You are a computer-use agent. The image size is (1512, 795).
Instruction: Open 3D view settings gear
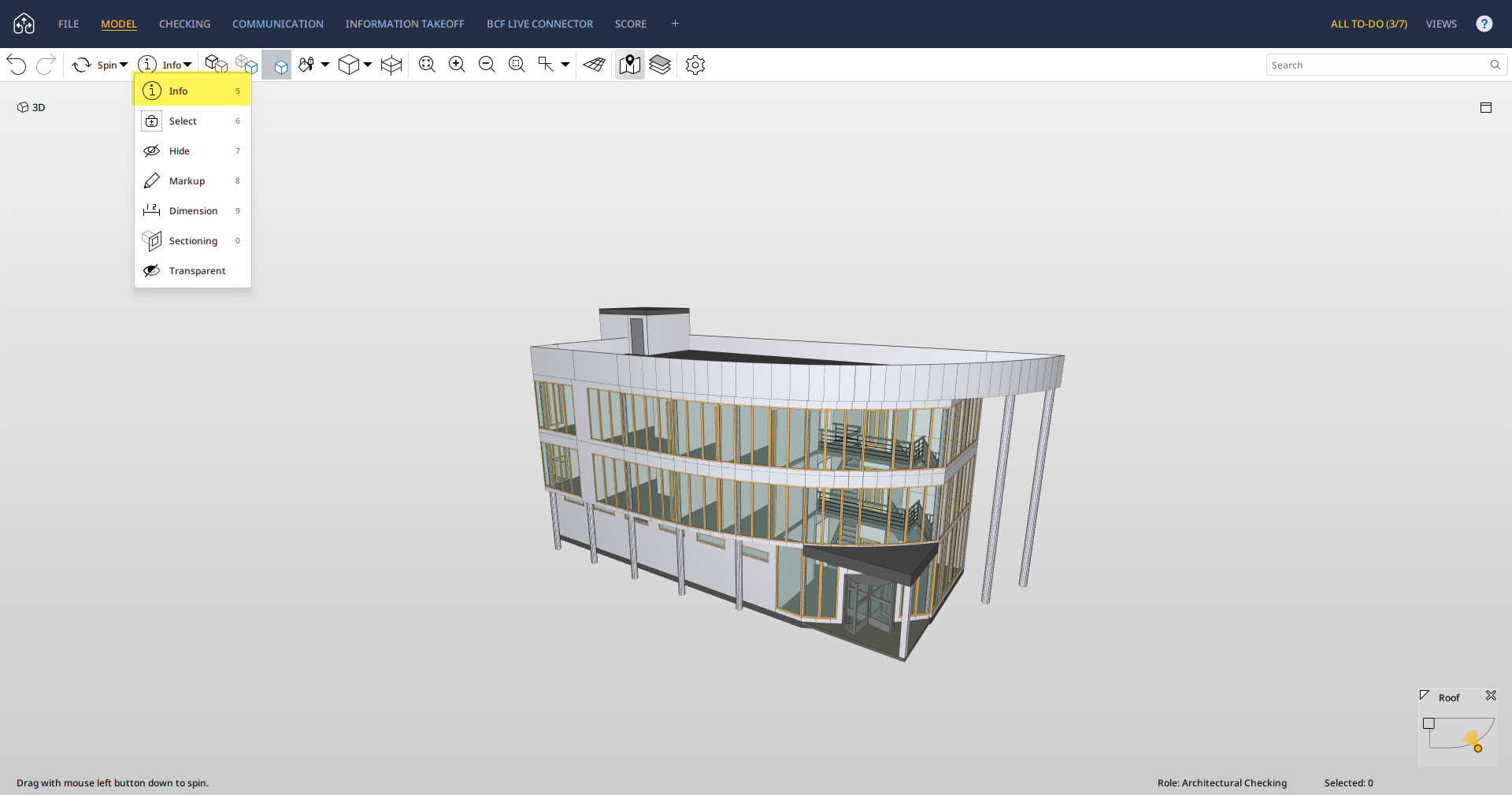pyautogui.click(x=695, y=65)
